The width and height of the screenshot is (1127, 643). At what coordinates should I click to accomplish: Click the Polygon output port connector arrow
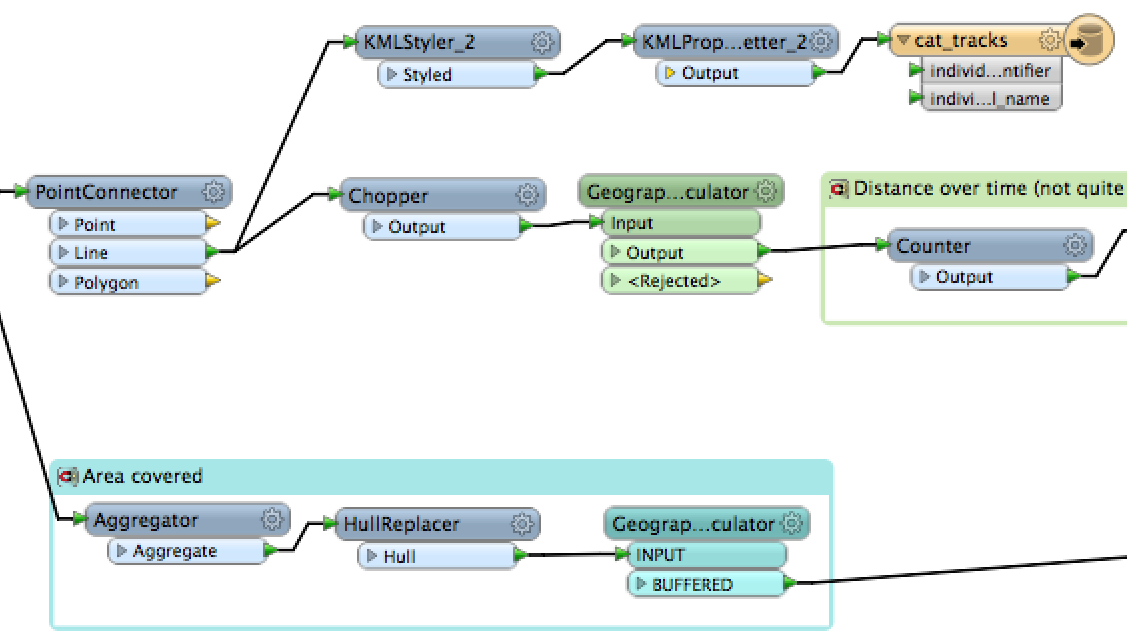212,283
